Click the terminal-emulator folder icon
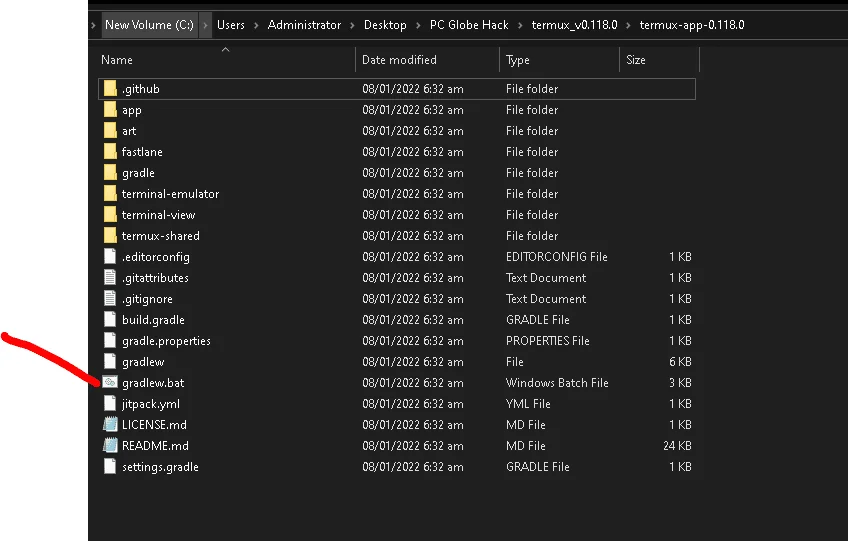The height and width of the screenshot is (541, 848). point(110,194)
